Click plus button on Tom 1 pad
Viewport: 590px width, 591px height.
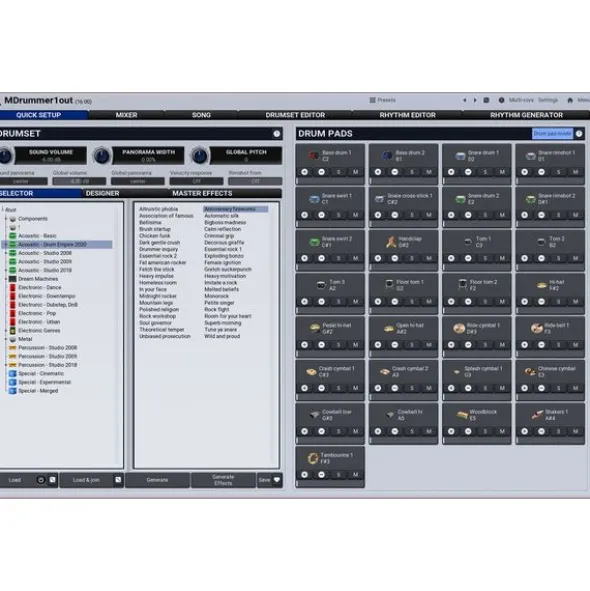click(x=451, y=258)
